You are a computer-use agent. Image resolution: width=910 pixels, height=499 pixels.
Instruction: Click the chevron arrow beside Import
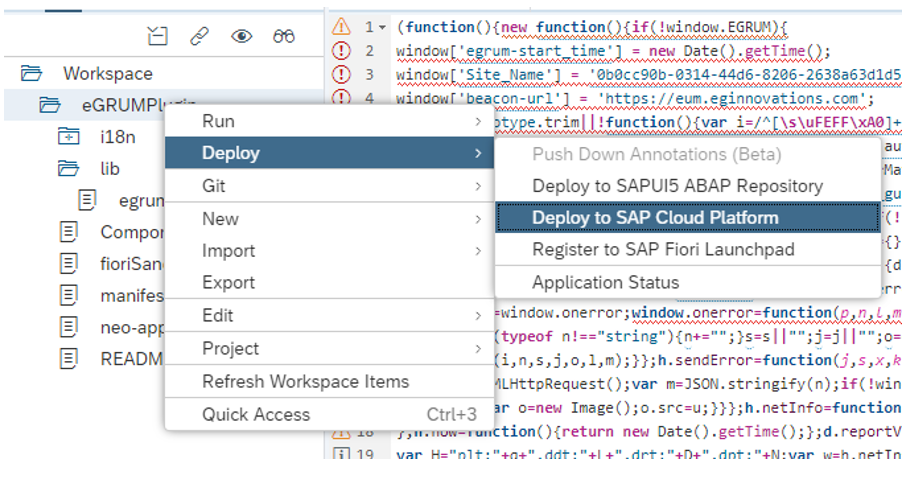click(x=478, y=251)
